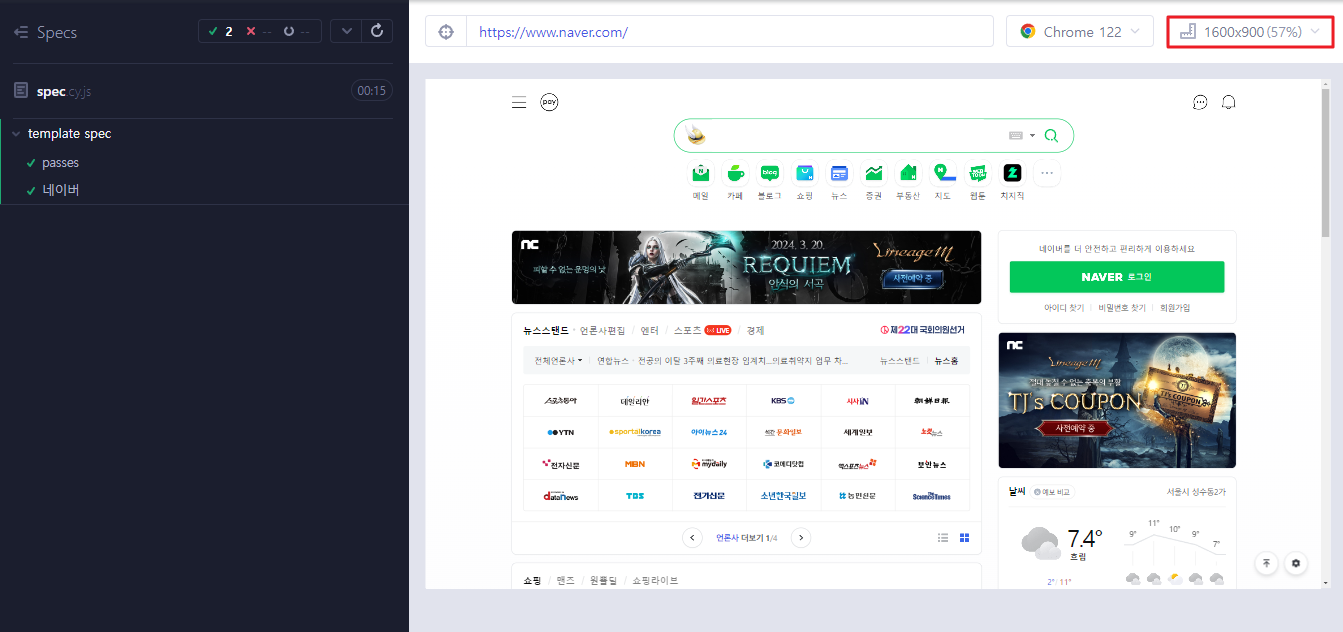Screen dimensions: 1343x632
Task: Click the TJ's COUPON ad banner
Action: click(1117, 400)
